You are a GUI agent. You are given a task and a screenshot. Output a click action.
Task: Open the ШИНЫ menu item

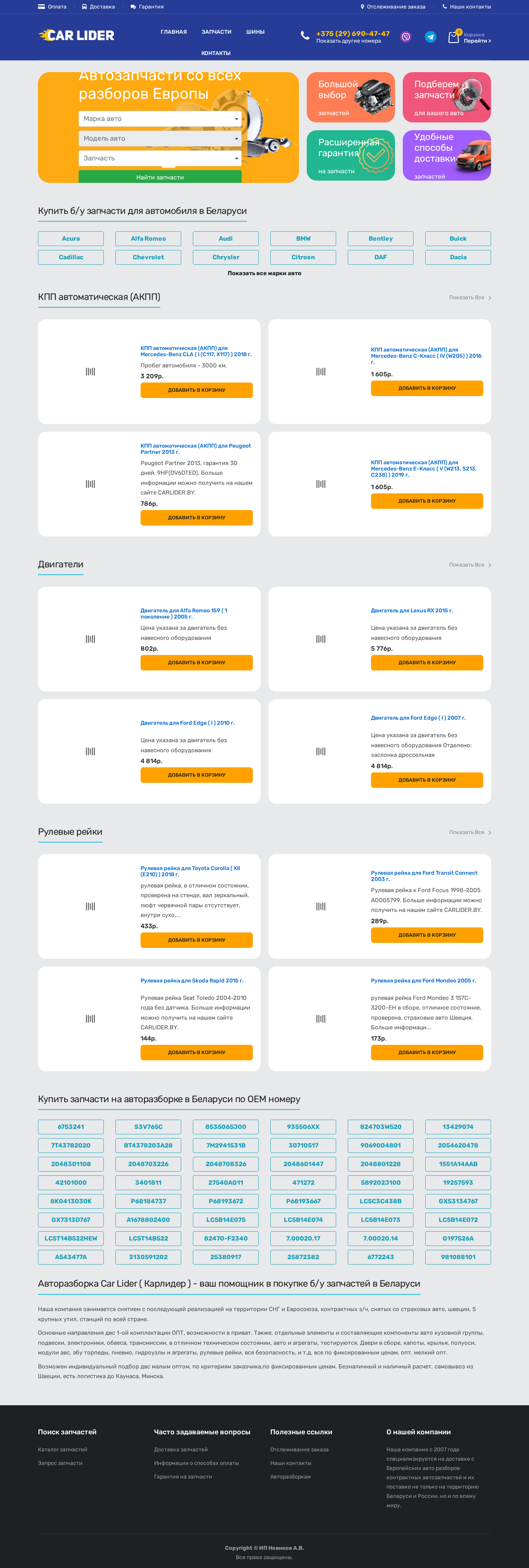(x=255, y=32)
